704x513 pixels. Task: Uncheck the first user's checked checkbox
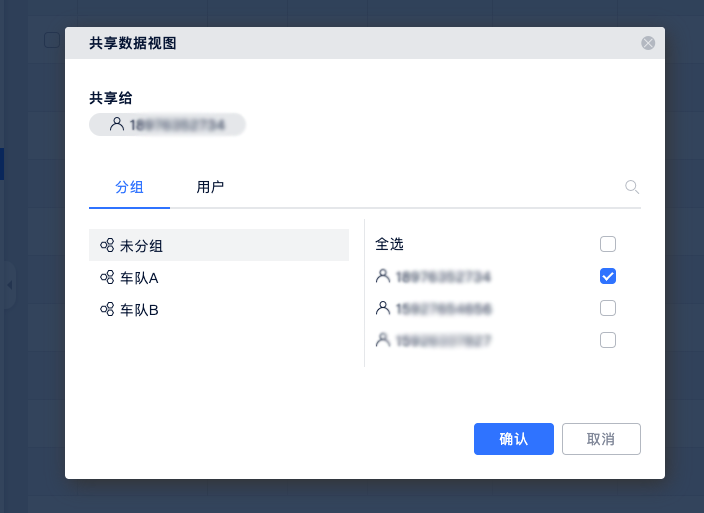point(608,276)
